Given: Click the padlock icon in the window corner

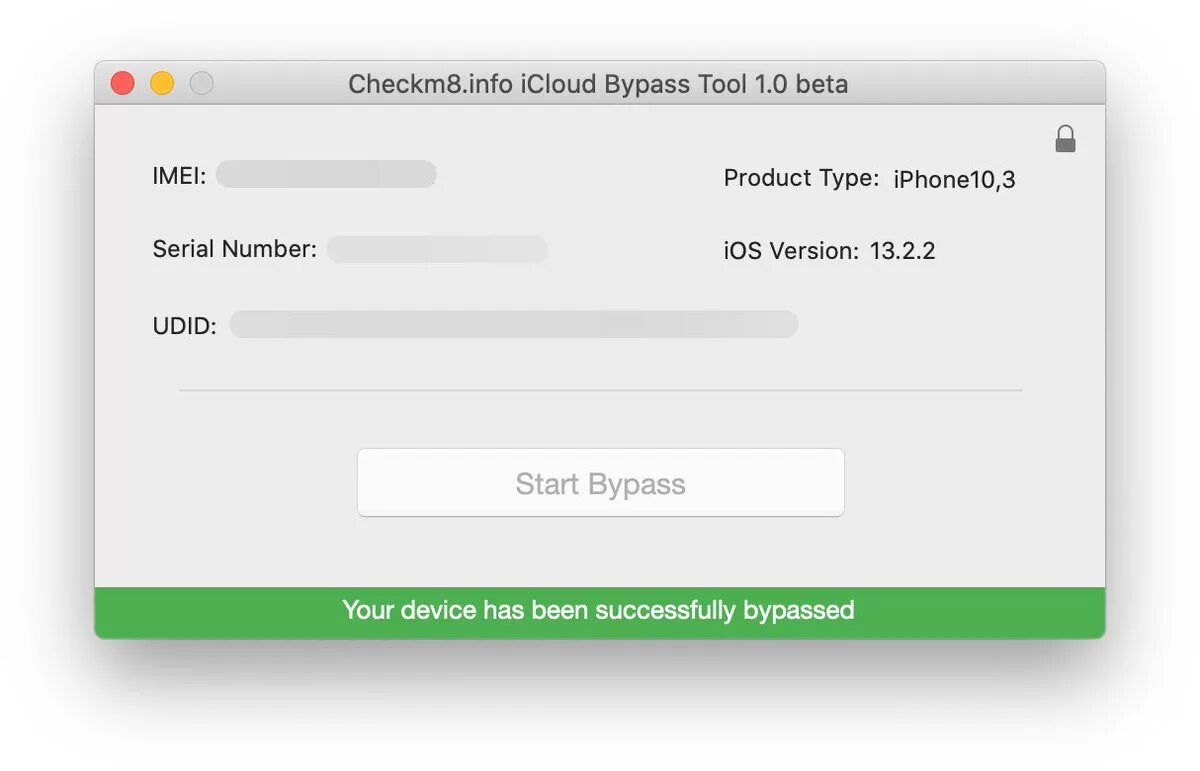Looking at the screenshot, I should (x=1065, y=139).
